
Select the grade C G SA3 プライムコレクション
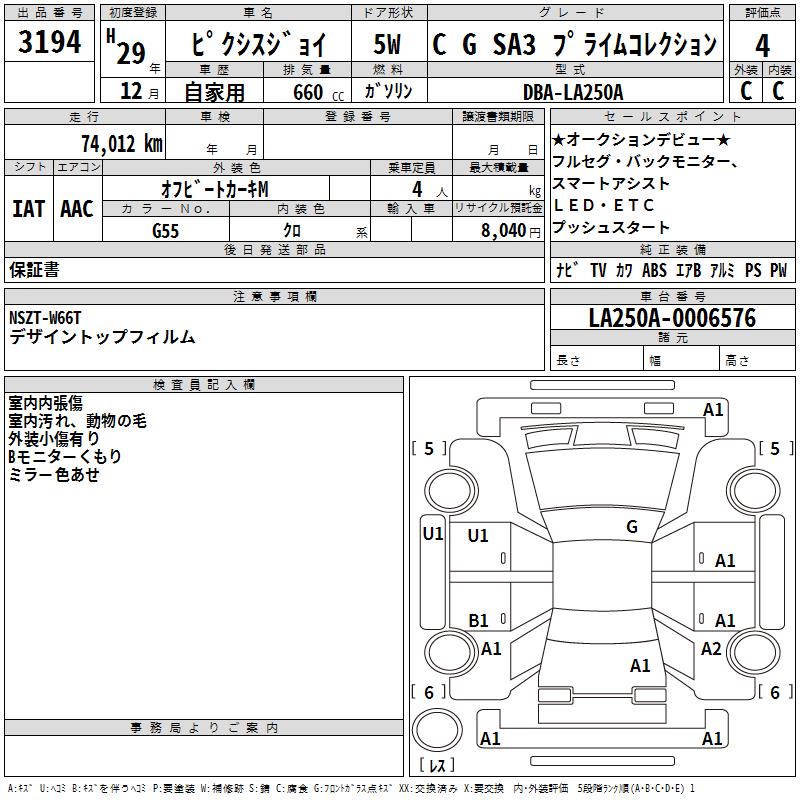pos(574,44)
